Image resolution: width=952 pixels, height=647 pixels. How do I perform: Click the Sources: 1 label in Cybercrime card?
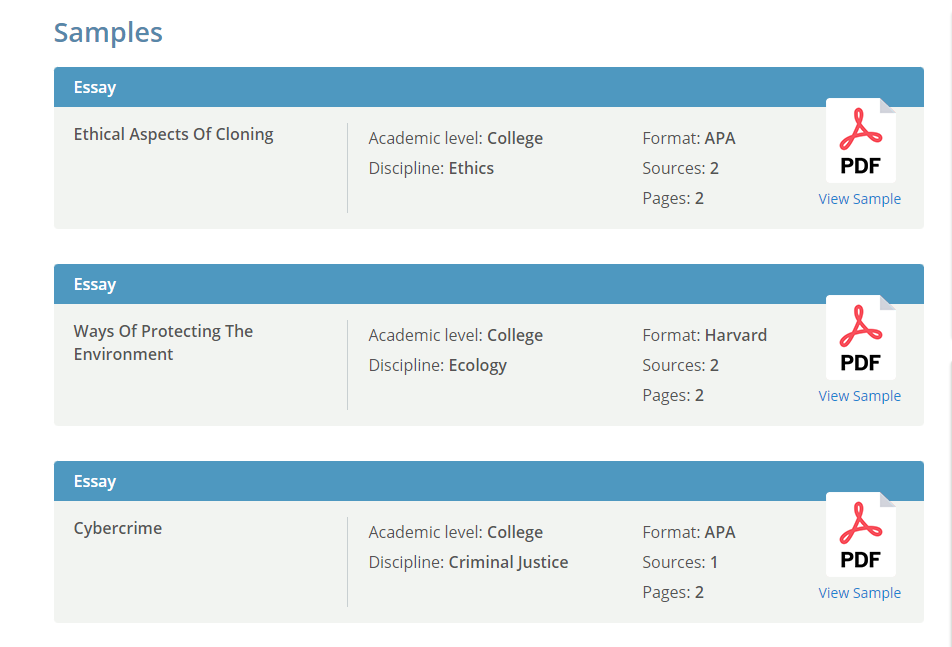pyautogui.click(x=680, y=563)
